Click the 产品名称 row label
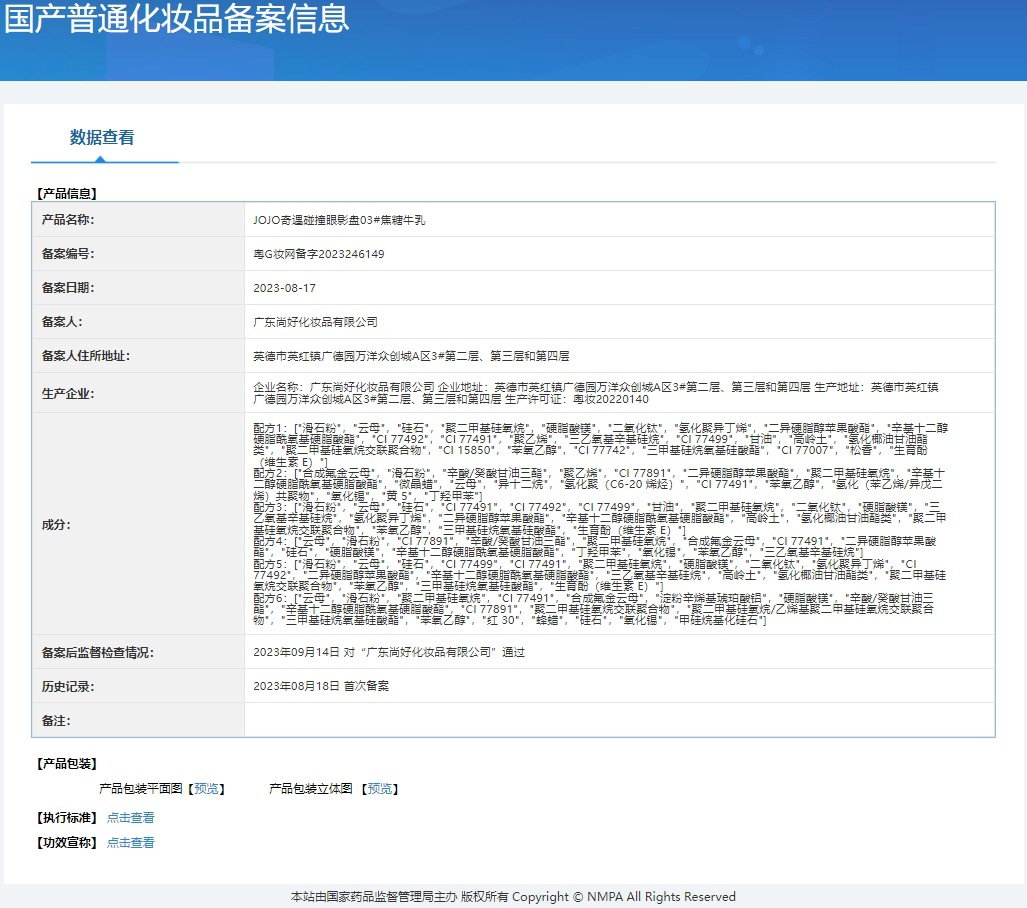 pos(68,220)
